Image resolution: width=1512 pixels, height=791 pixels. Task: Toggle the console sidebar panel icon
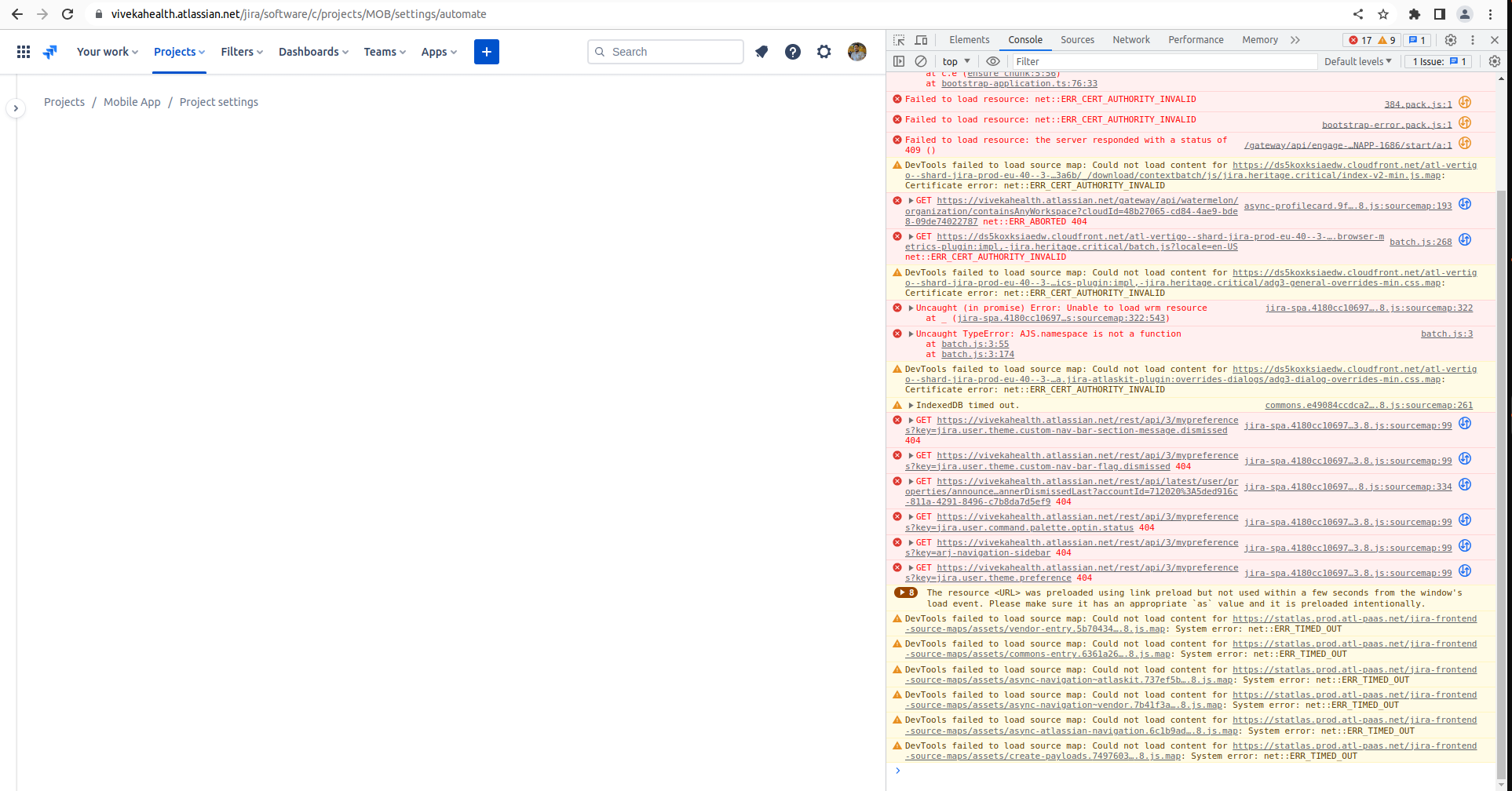pos(898,61)
